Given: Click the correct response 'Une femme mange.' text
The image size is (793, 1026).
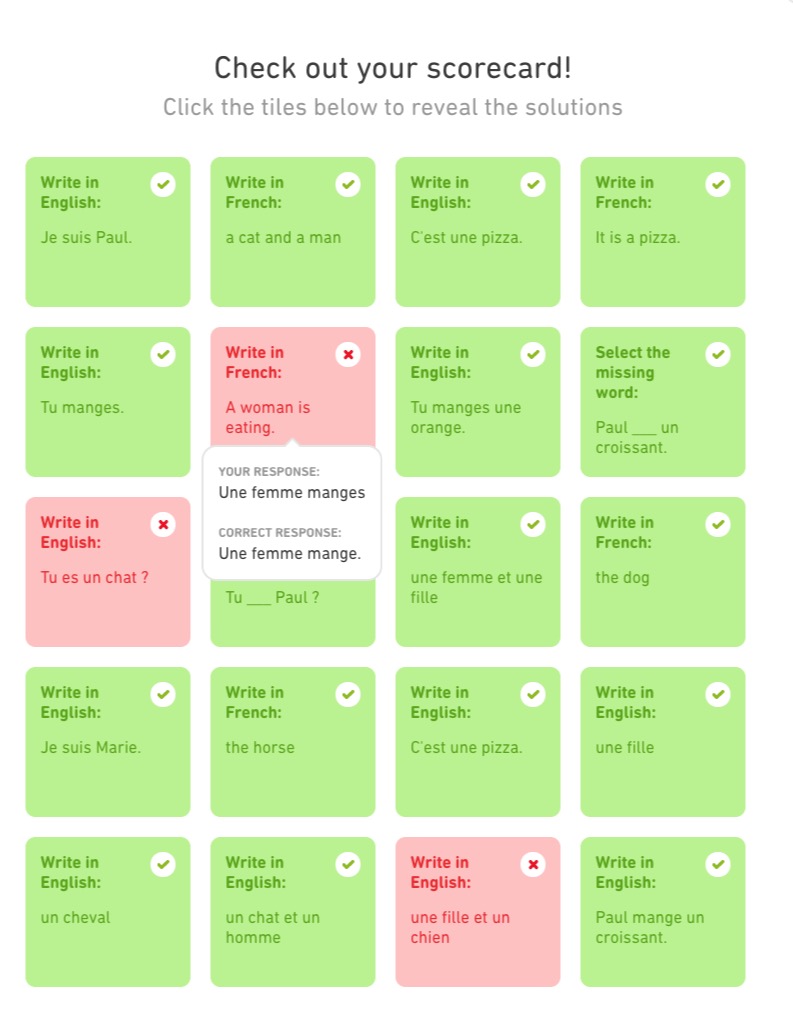Looking at the screenshot, I should [x=290, y=554].
